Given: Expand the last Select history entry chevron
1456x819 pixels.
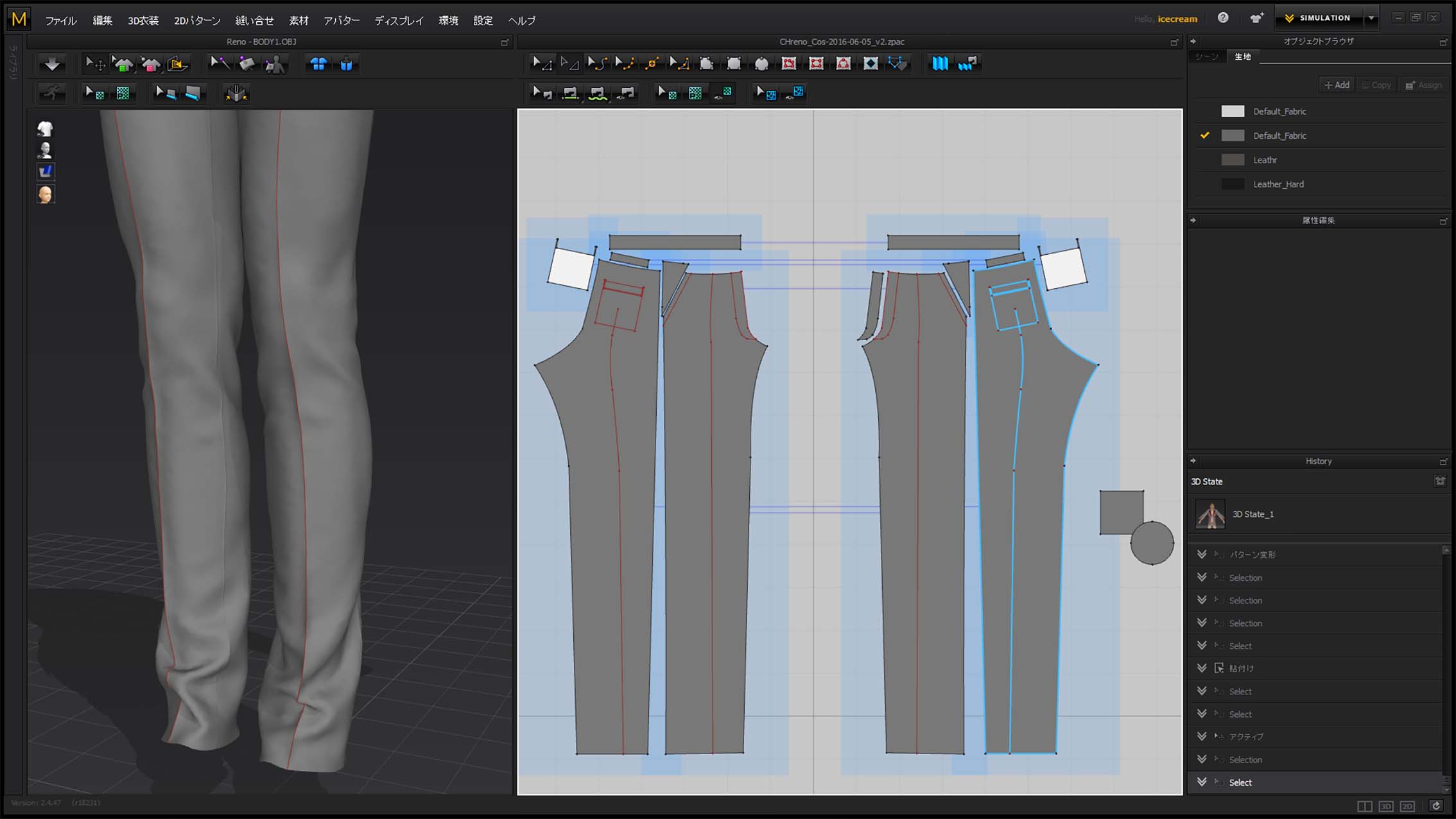Looking at the screenshot, I should tap(1202, 782).
